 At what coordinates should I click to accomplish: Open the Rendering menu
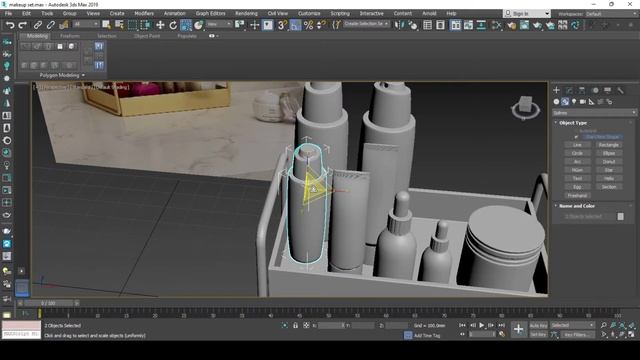click(x=246, y=13)
